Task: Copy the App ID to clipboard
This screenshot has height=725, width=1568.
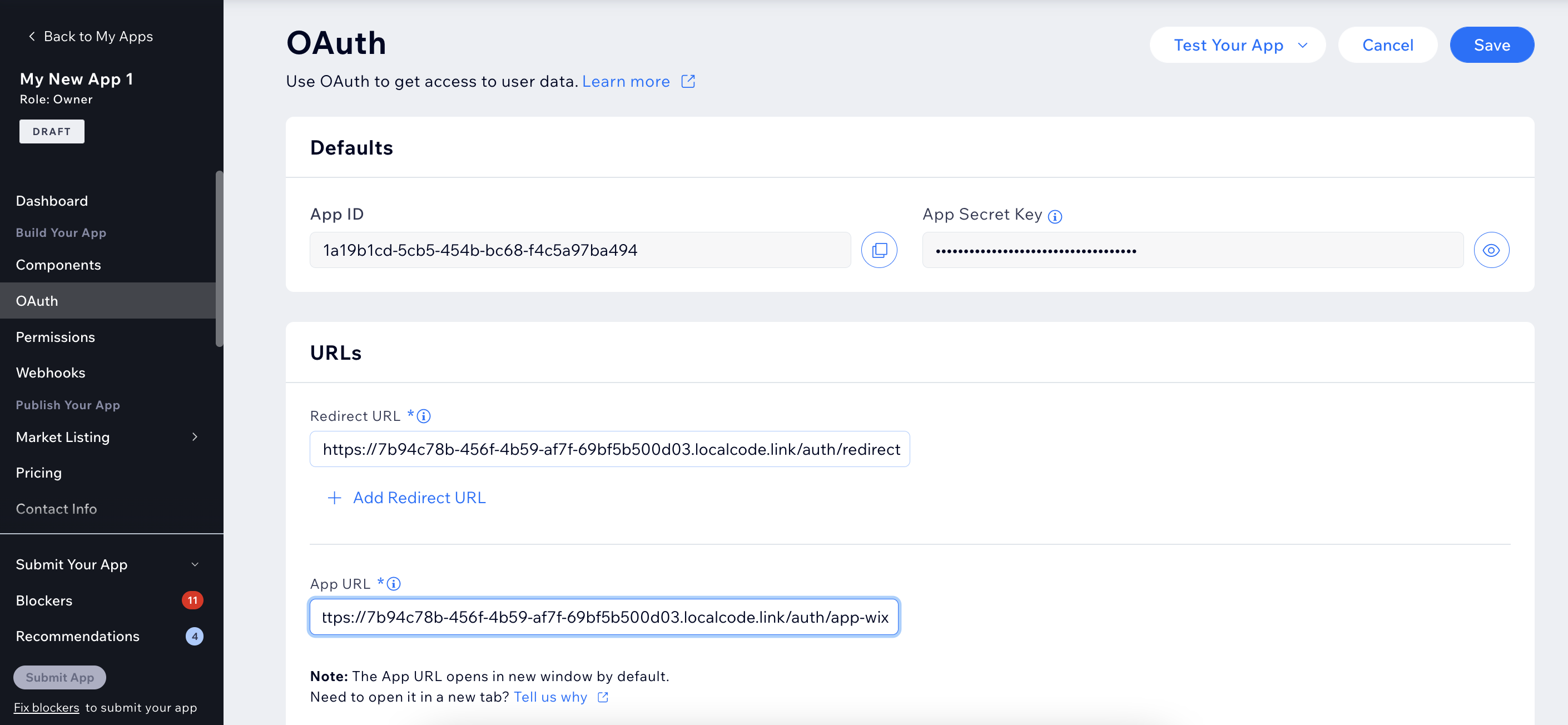Action: (x=879, y=250)
